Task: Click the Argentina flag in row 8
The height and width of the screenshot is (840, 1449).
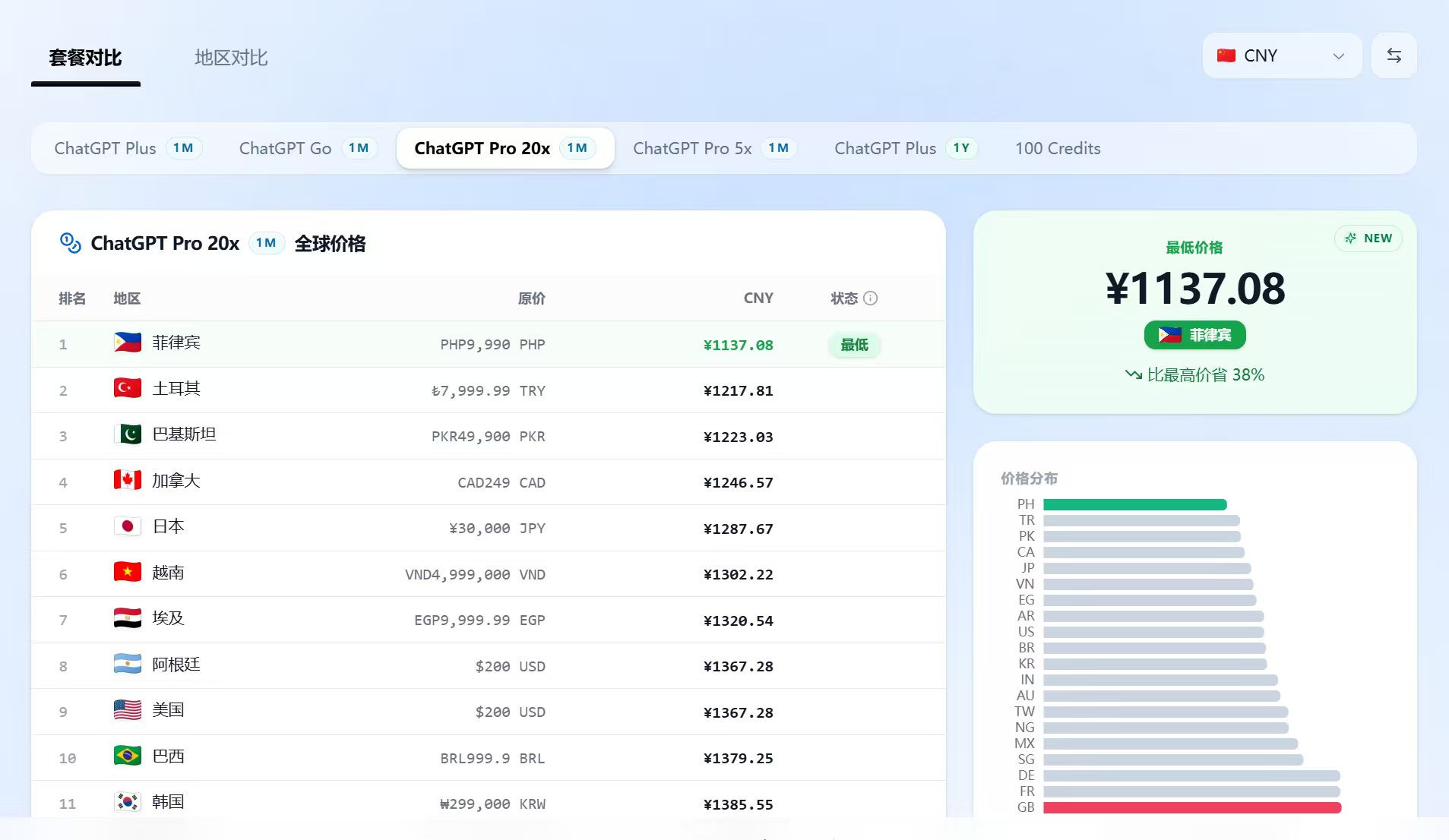Action: [x=128, y=665]
